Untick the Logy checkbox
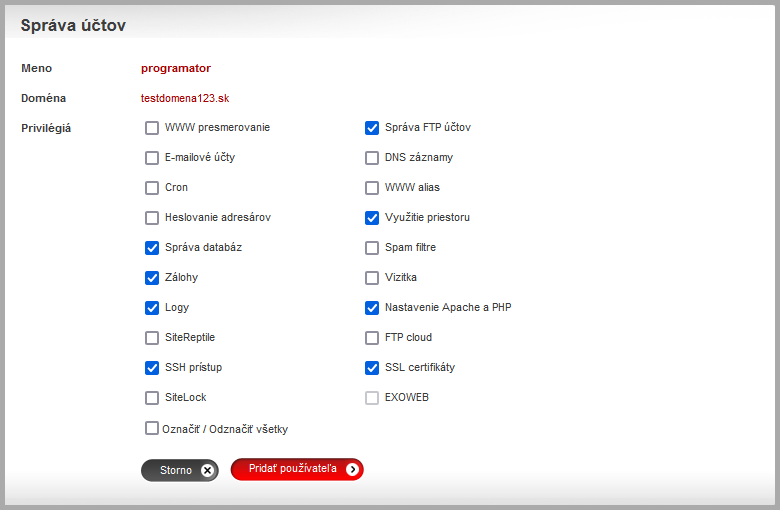 (152, 308)
